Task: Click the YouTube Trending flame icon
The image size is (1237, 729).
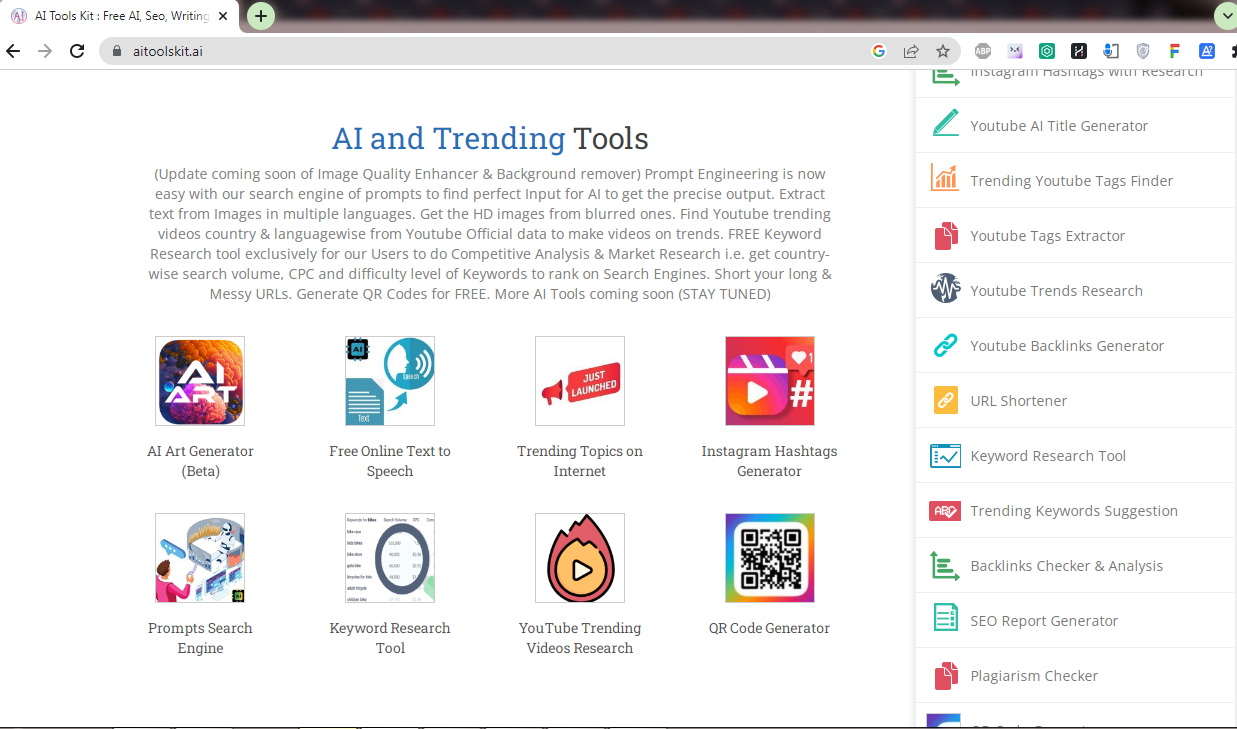Action: [x=580, y=558]
